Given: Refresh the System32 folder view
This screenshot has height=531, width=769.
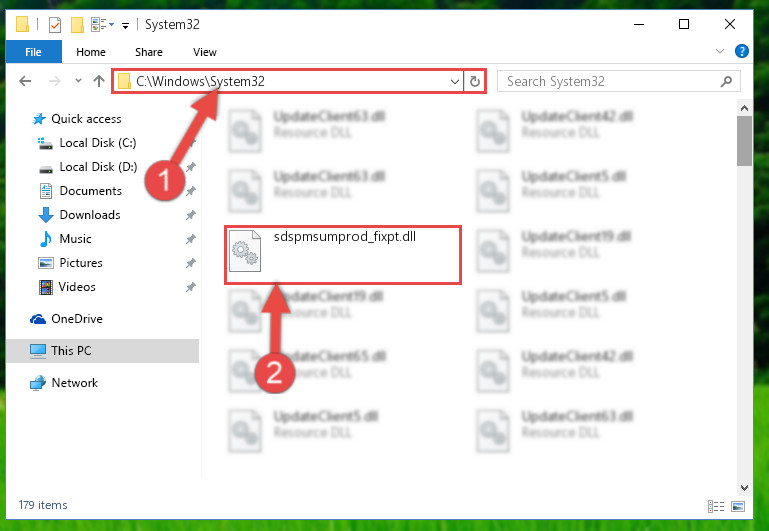Looking at the screenshot, I should (474, 81).
